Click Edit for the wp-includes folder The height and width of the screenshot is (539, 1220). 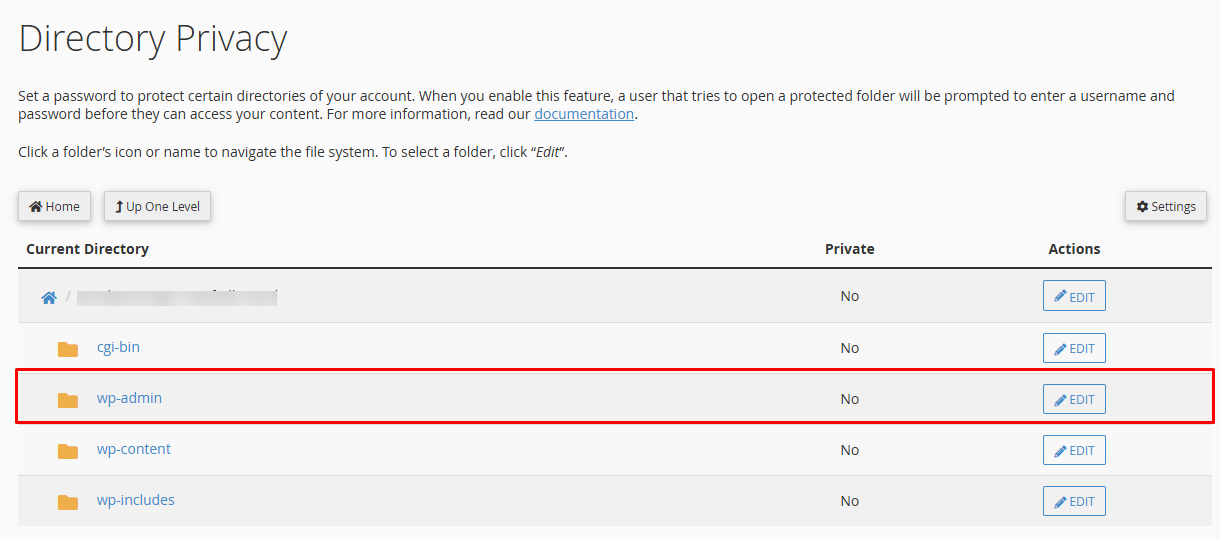click(x=1074, y=501)
